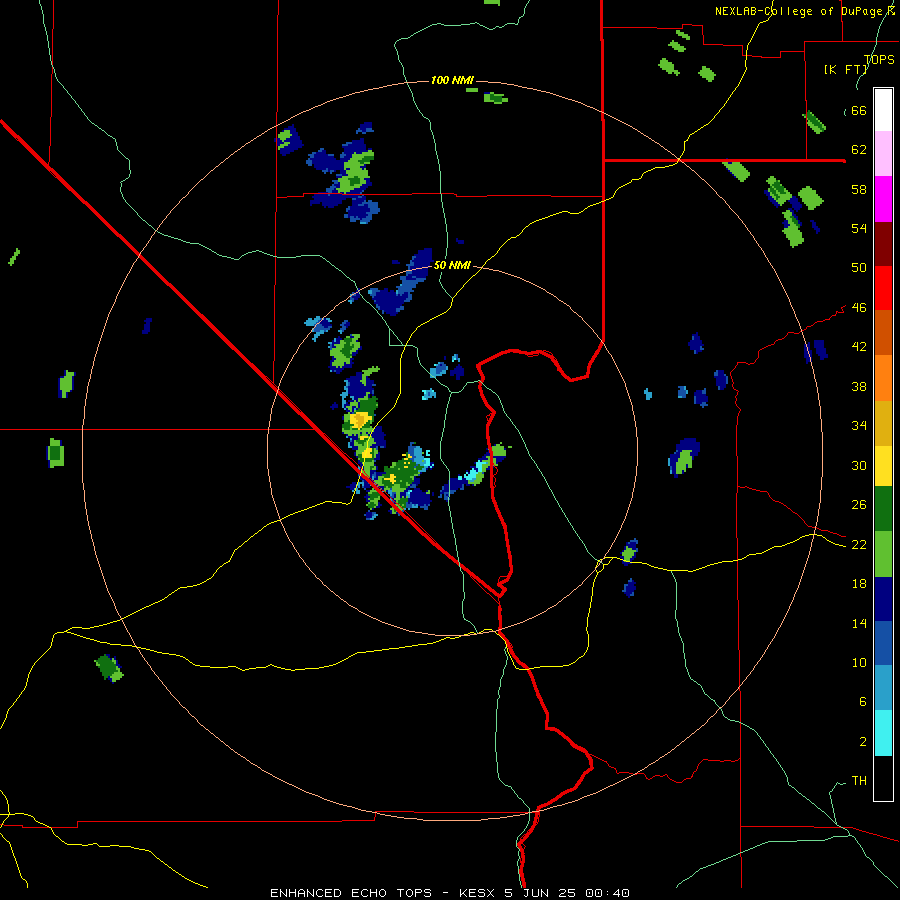Click the "00:40" scan time

tap(607, 893)
